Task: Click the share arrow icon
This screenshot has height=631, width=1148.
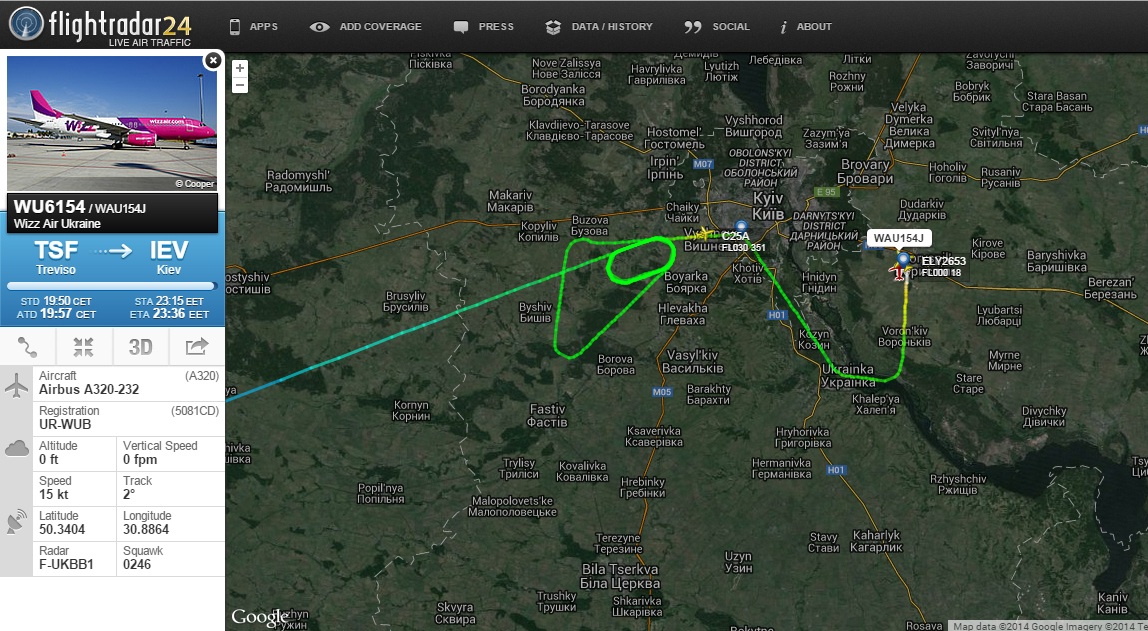Action: [x=197, y=346]
